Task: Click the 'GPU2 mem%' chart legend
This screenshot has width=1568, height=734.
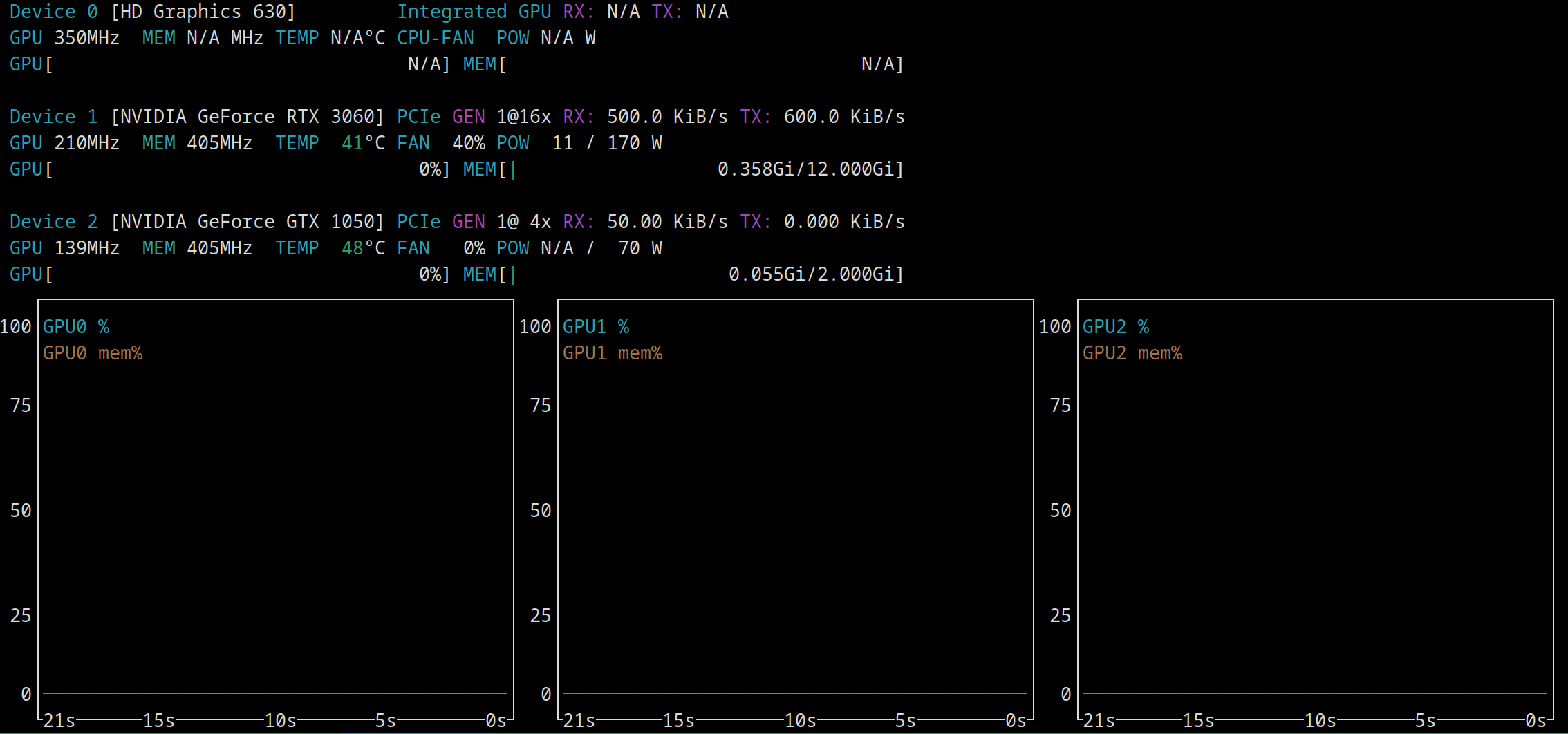Action: click(x=1132, y=353)
